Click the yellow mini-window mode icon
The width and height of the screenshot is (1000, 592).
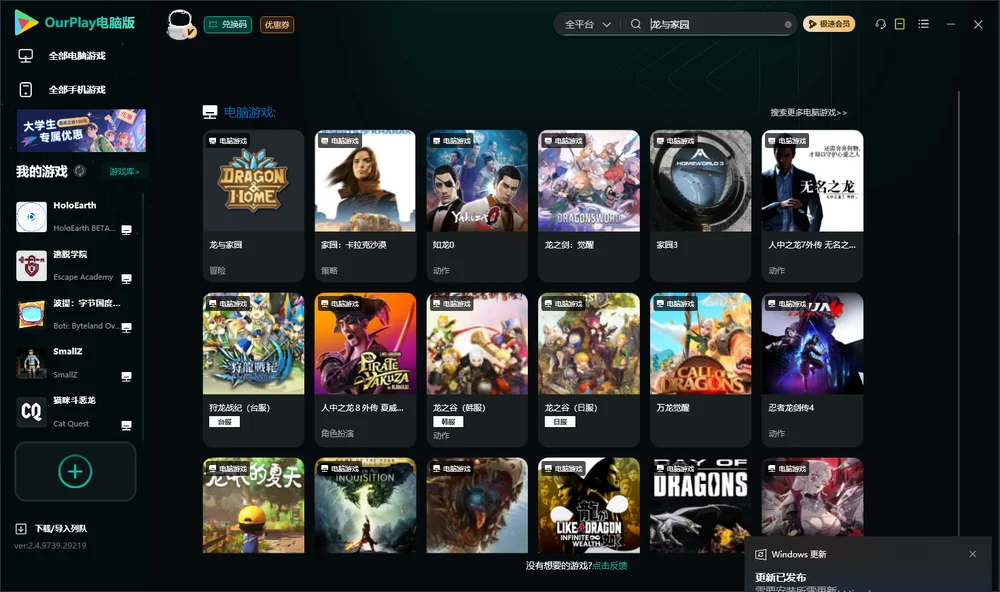pos(899,24)
